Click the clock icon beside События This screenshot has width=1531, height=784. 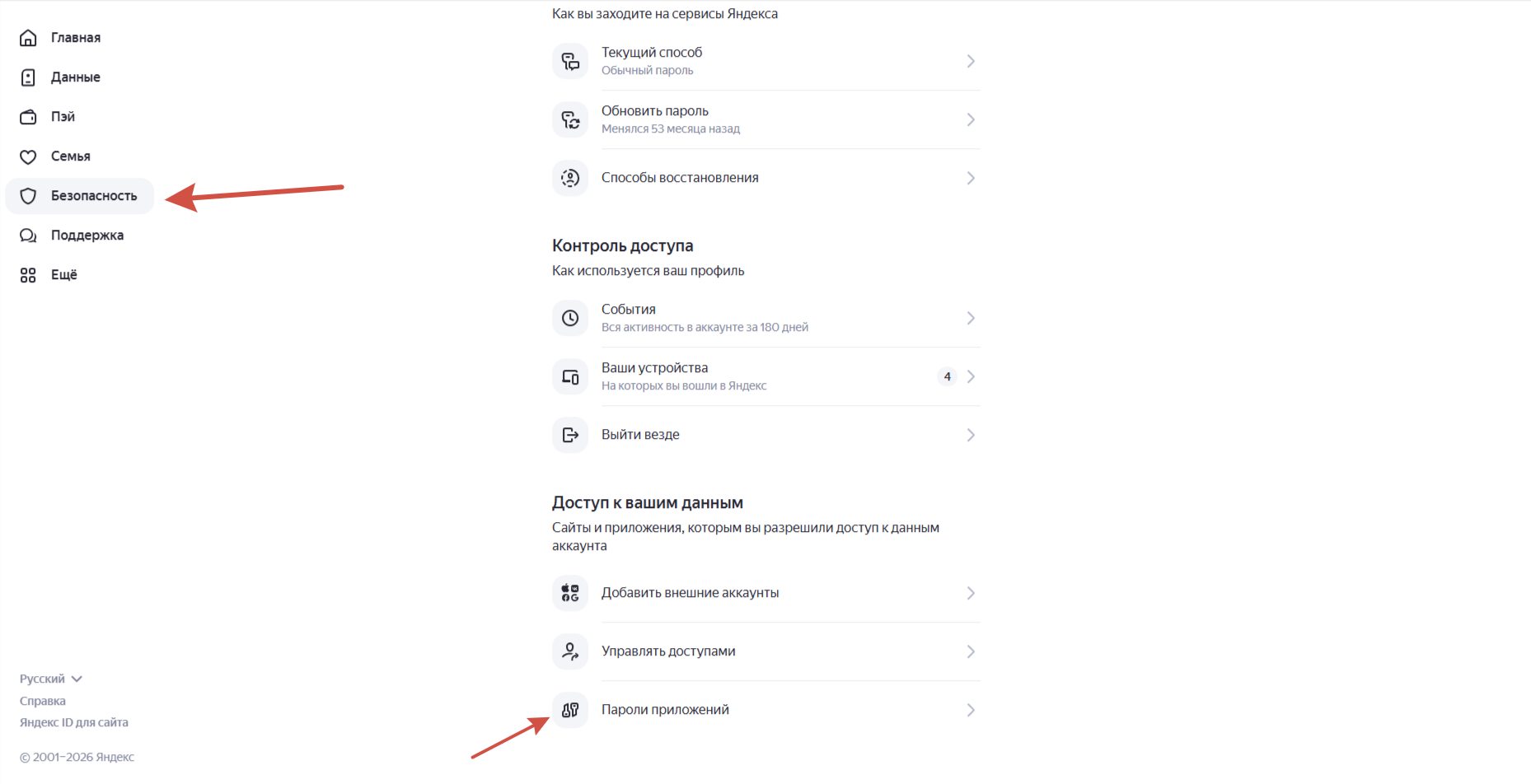(x=570, y=318)
